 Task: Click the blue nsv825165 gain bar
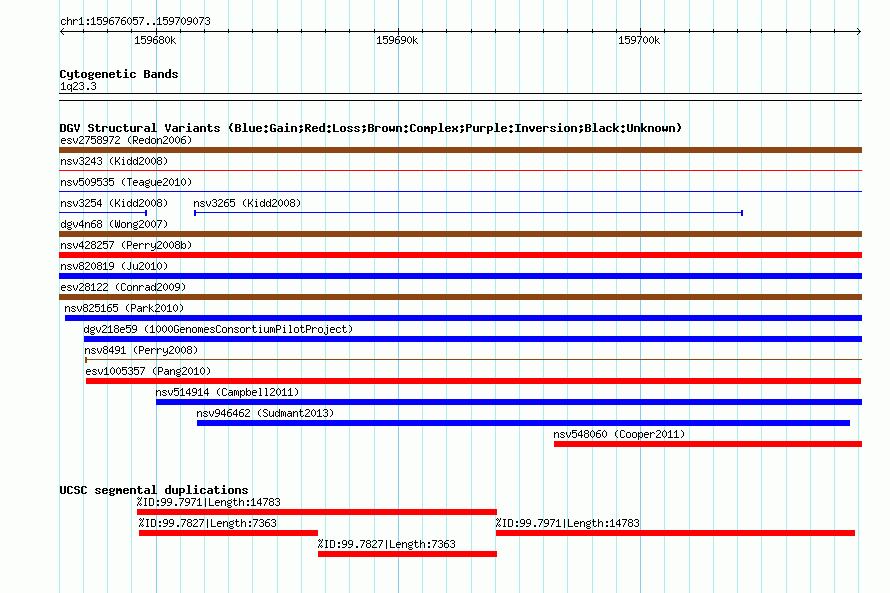point(463,318)
